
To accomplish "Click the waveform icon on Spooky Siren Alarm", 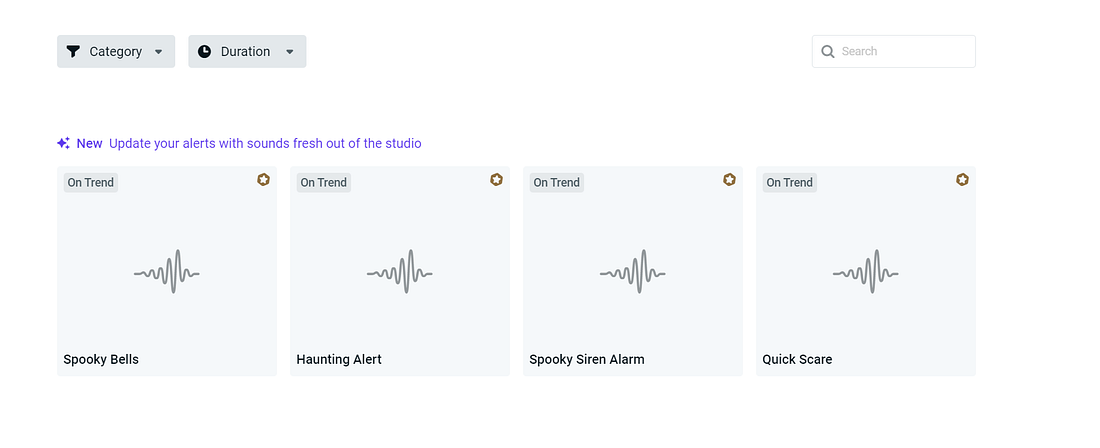I will [x=633, y=272].
